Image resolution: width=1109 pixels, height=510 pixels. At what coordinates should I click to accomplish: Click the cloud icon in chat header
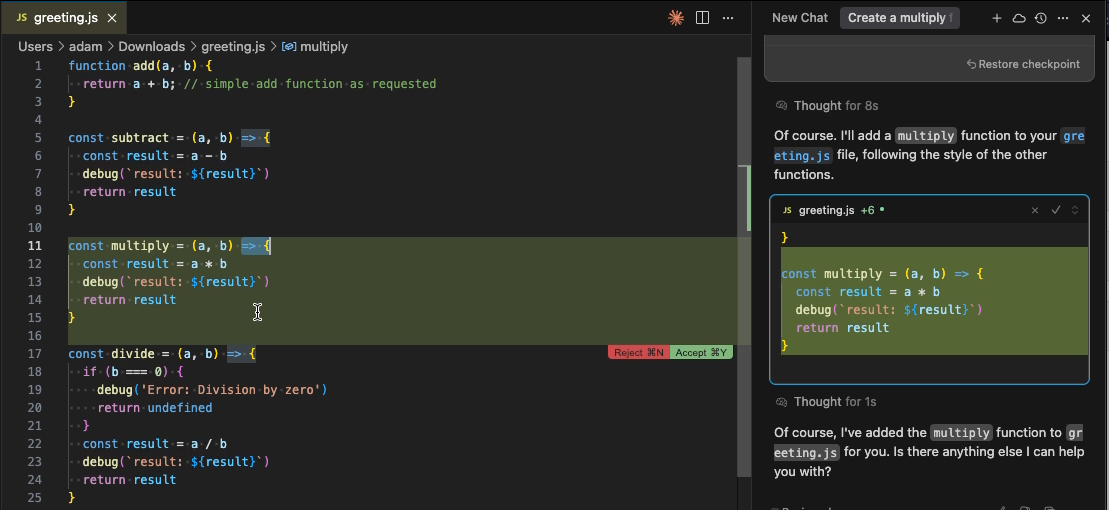[x=1019, y=18]
